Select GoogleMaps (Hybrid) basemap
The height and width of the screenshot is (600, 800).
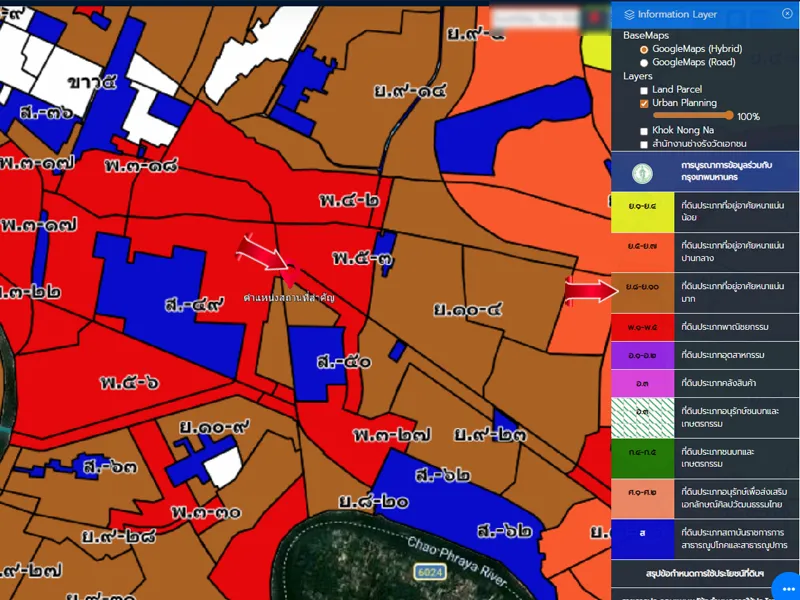click(644, 48)
